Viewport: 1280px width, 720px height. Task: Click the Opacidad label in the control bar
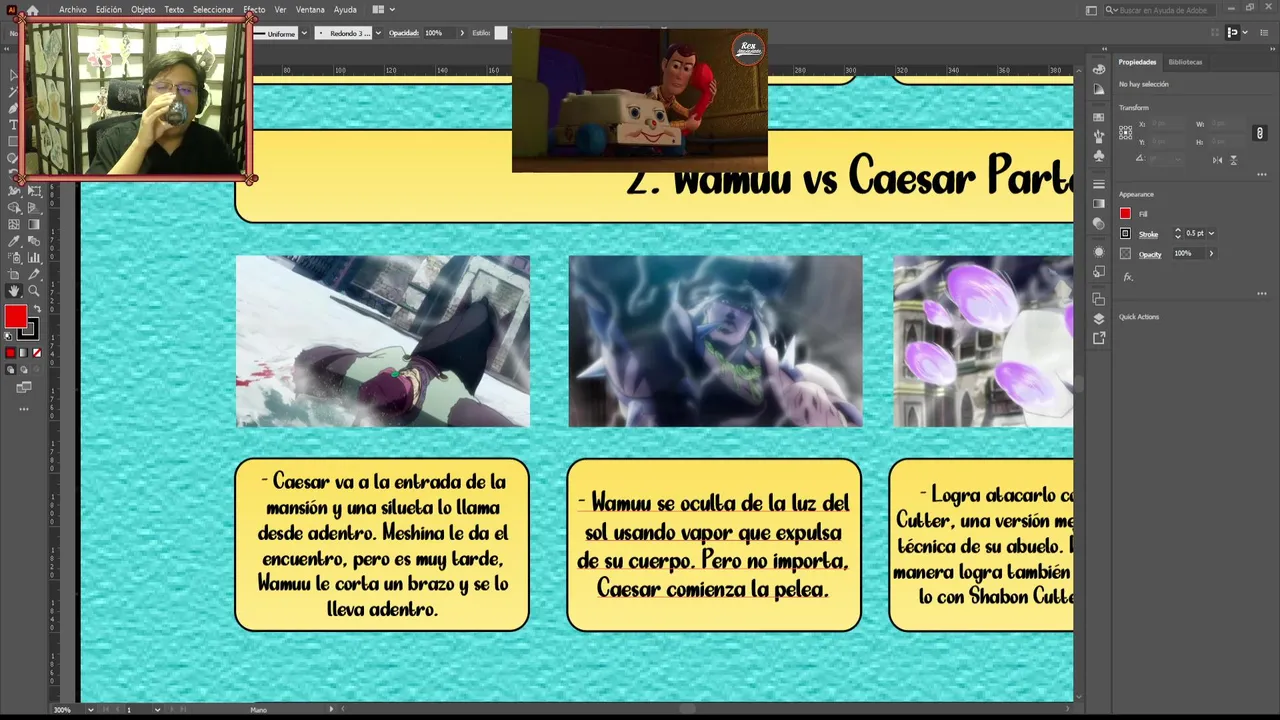[x=403, y=33]
